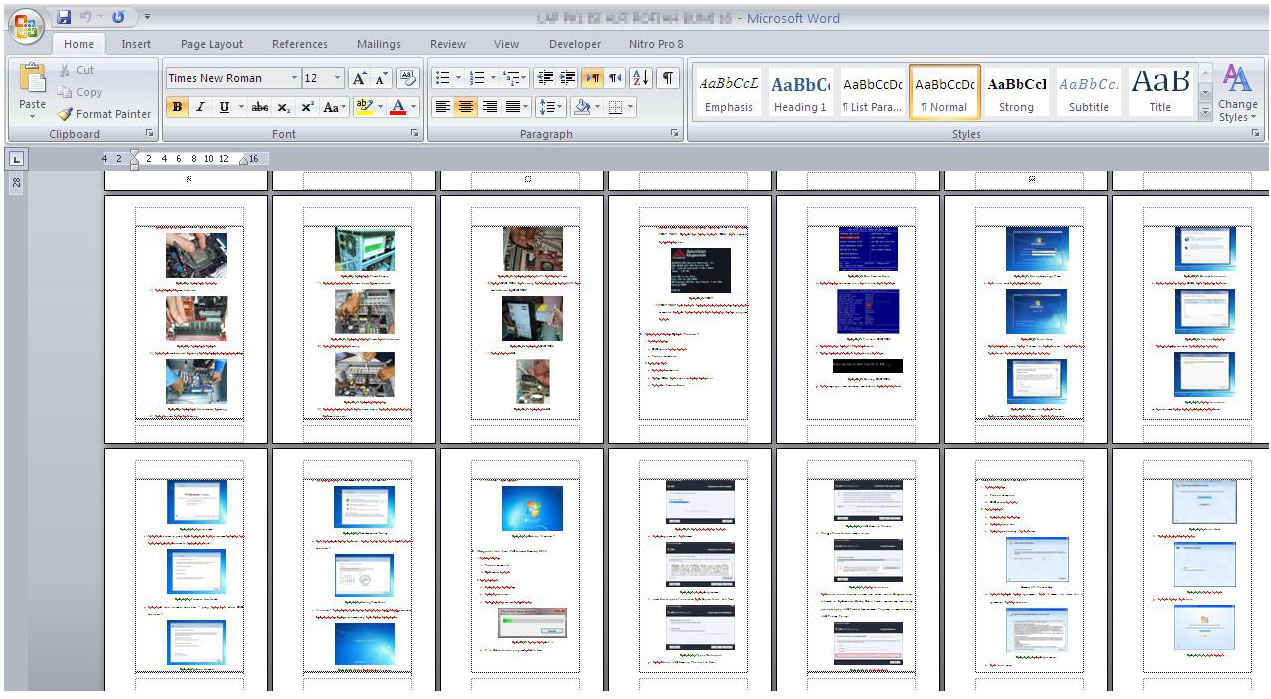Apply the Emphasis style
The image size is (1271, 699).
coord(728,93)
